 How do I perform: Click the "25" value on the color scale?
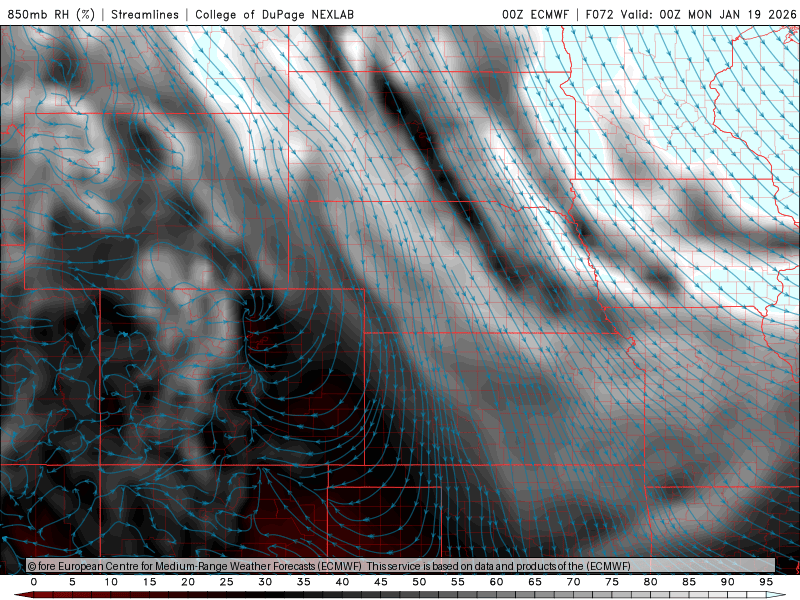click(x=227, y=582)
